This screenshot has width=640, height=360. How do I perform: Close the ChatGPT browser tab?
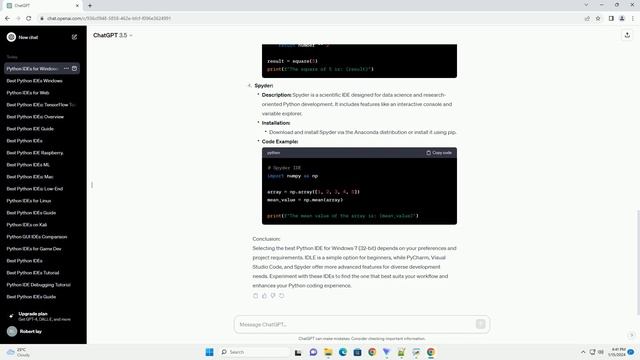pyautogui.click(x=77, y=6)
